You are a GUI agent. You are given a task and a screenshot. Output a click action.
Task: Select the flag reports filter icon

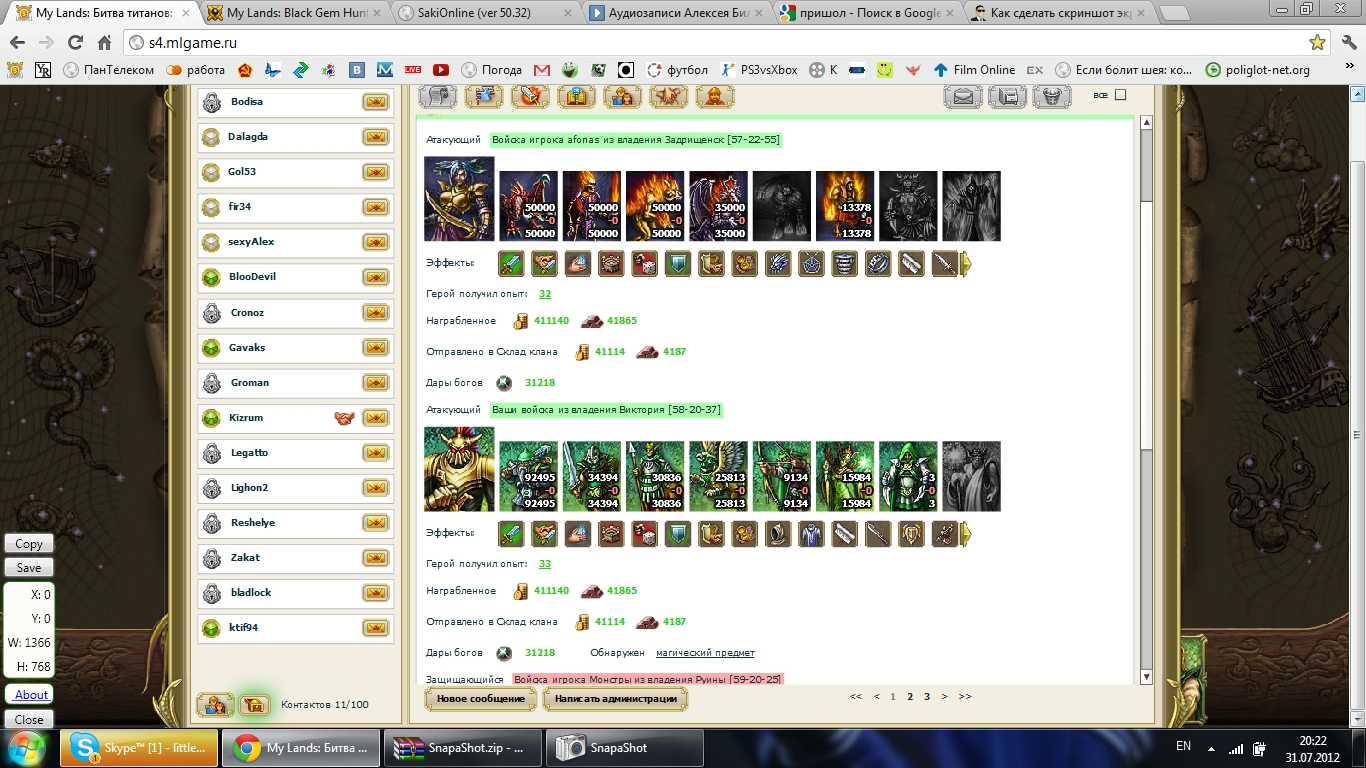click(x=484, y=97)
